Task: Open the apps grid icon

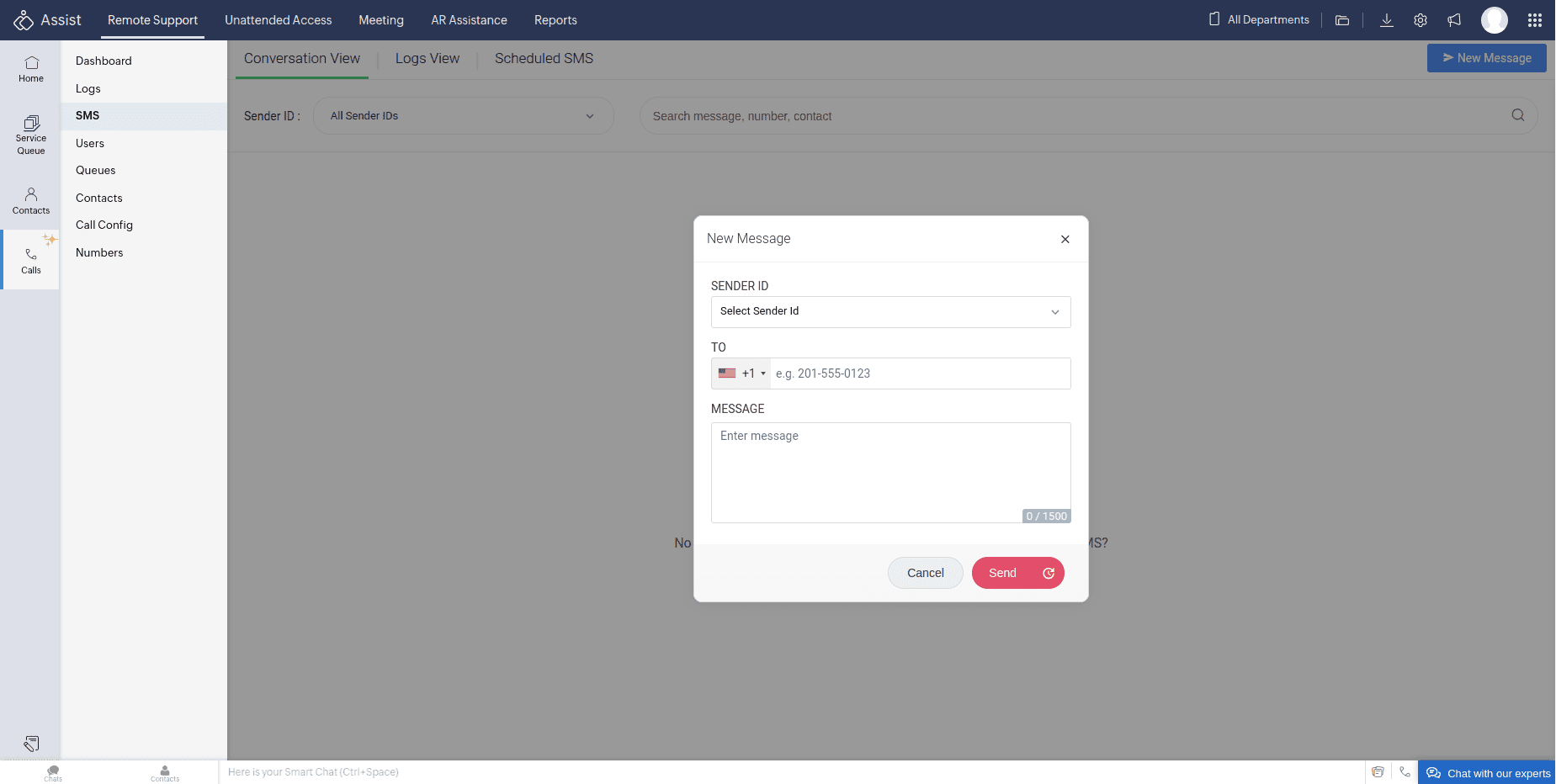Action: point(1535,20)
